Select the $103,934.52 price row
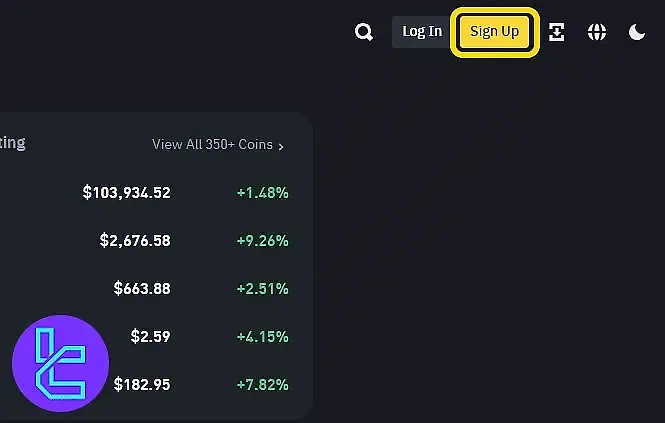Image resolution: width=665 pixels, height=423 pixels. [x=127, y=192]
